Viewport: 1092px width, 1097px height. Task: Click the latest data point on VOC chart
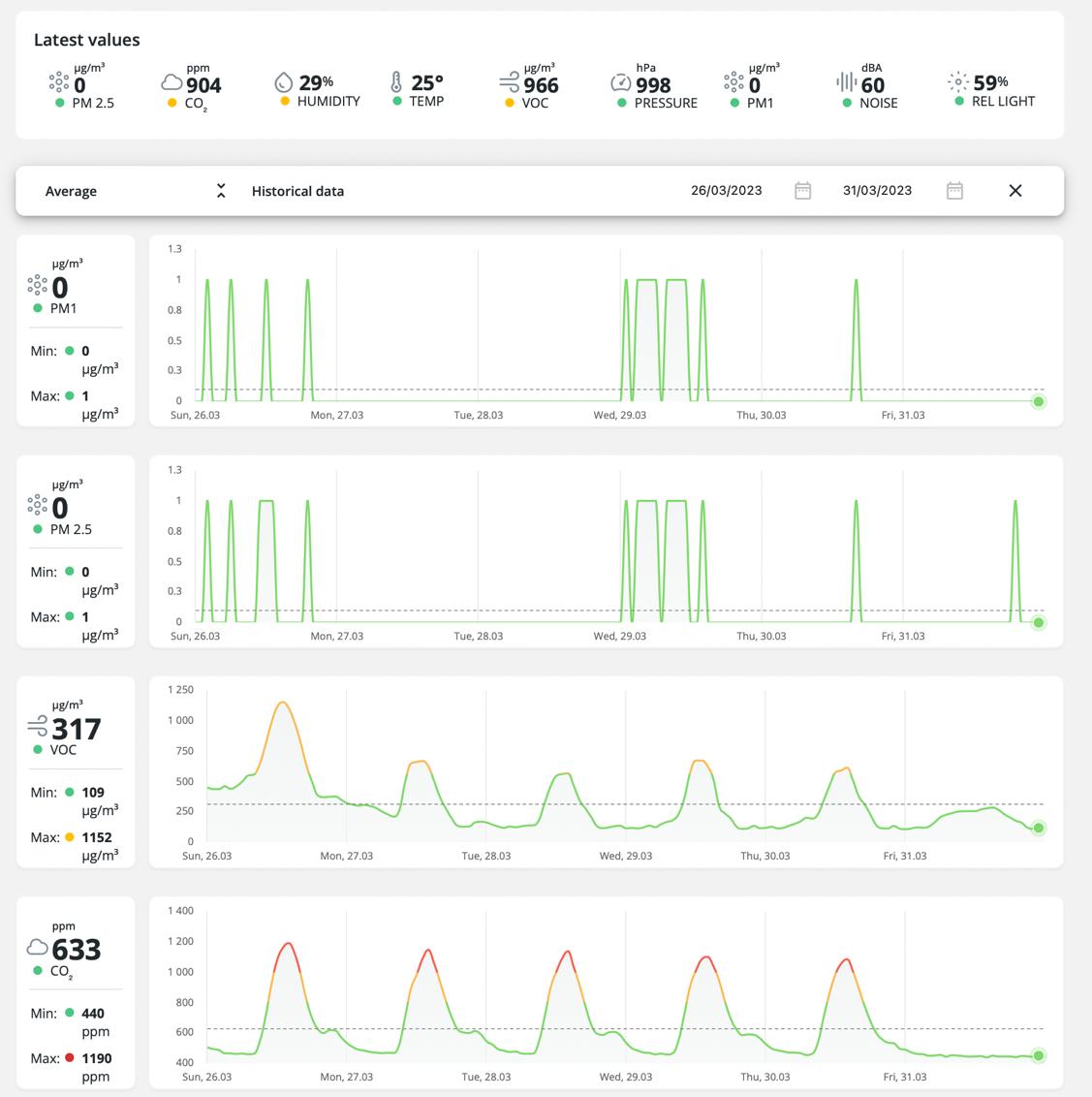[x=1039, y=829]
